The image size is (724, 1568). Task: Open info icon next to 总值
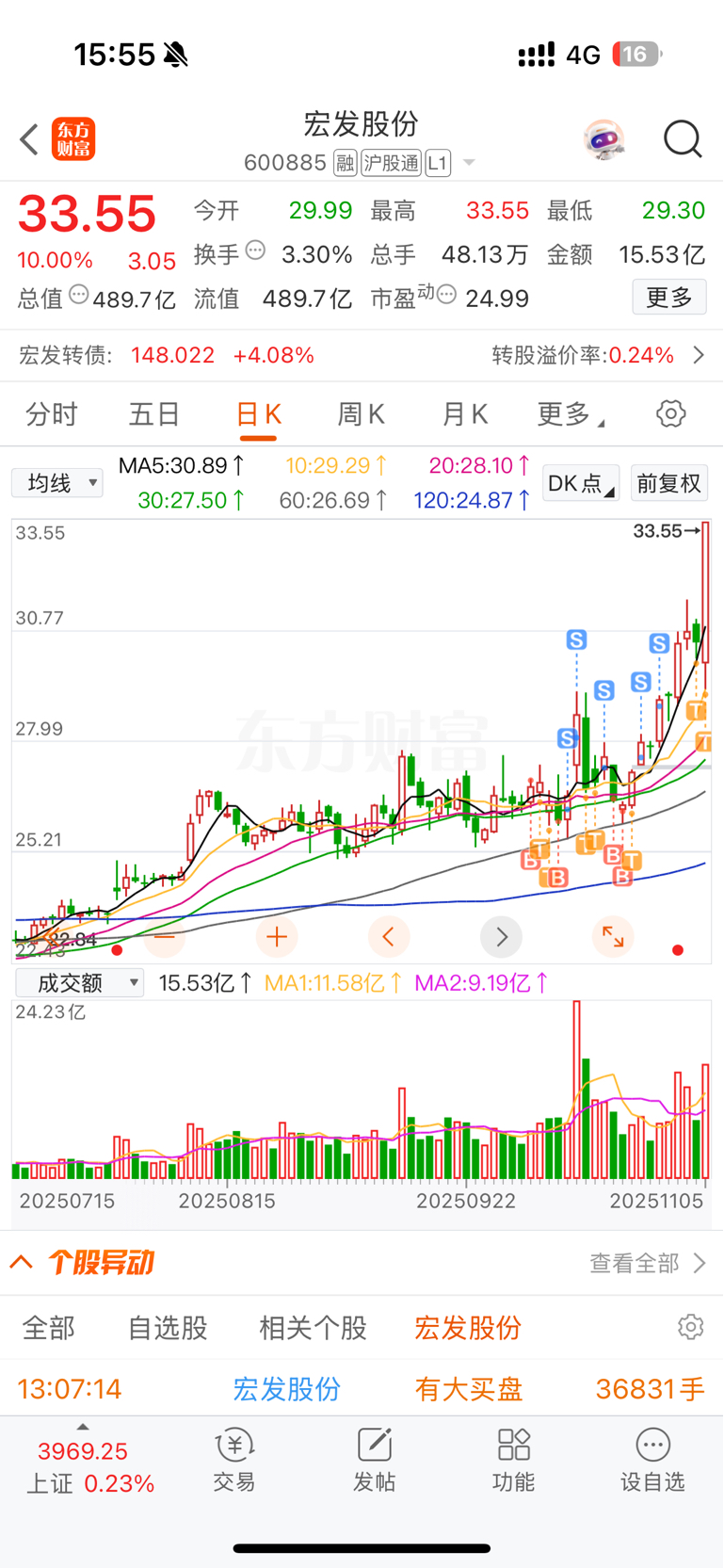(x=79, y=296)
